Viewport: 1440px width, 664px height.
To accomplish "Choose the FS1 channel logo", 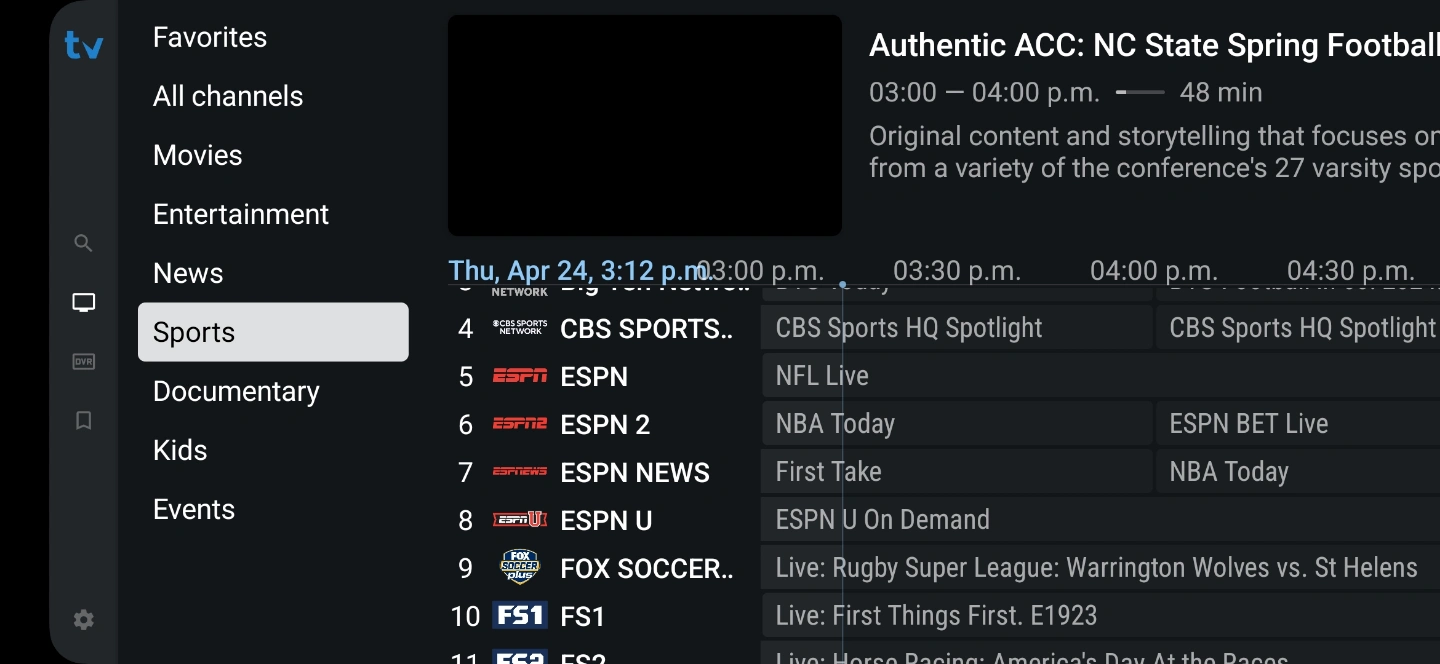I will coord(519,616).
